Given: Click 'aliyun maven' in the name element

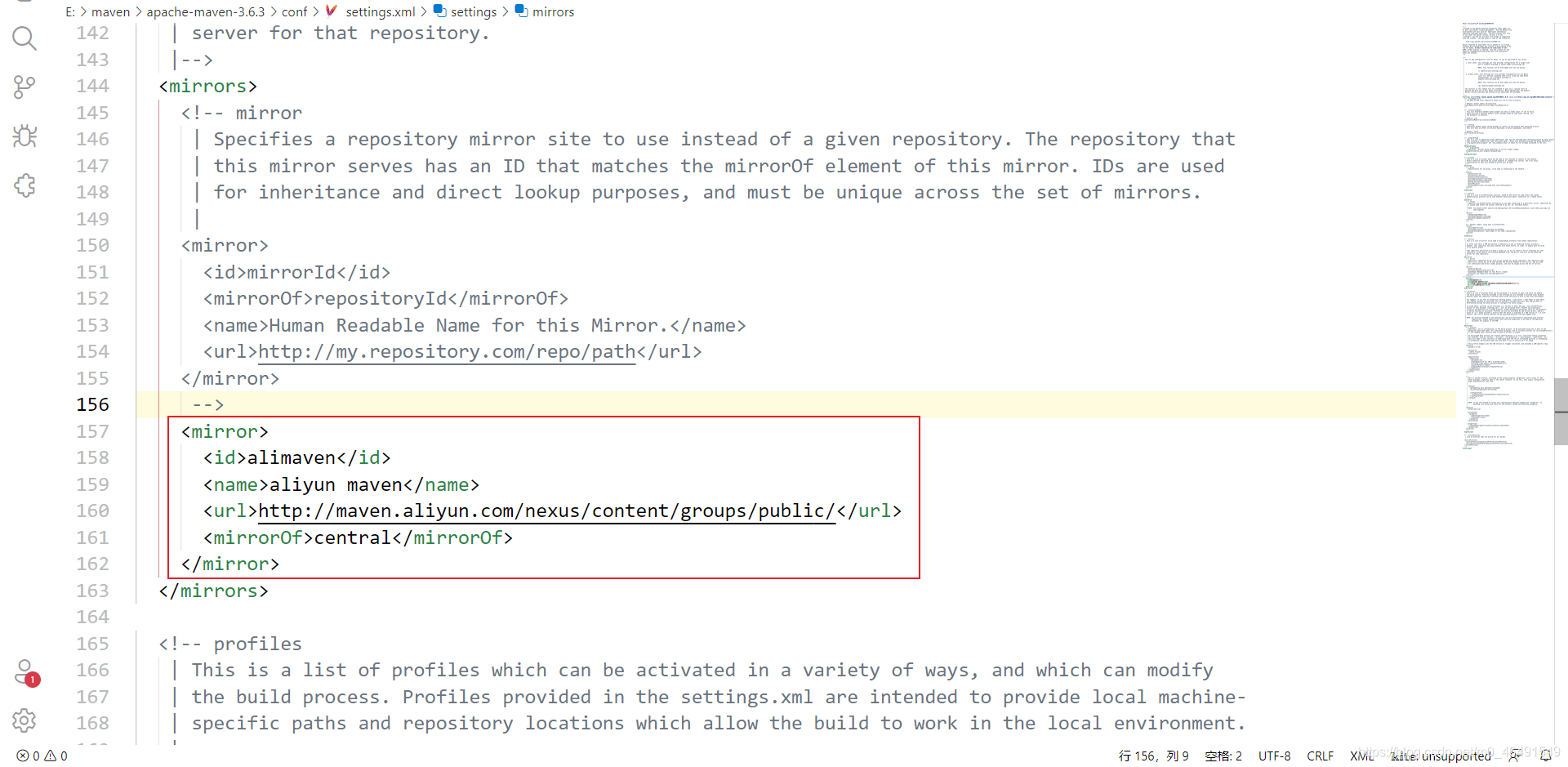Looking at the screenshot, I should click(x=336, y=485).
